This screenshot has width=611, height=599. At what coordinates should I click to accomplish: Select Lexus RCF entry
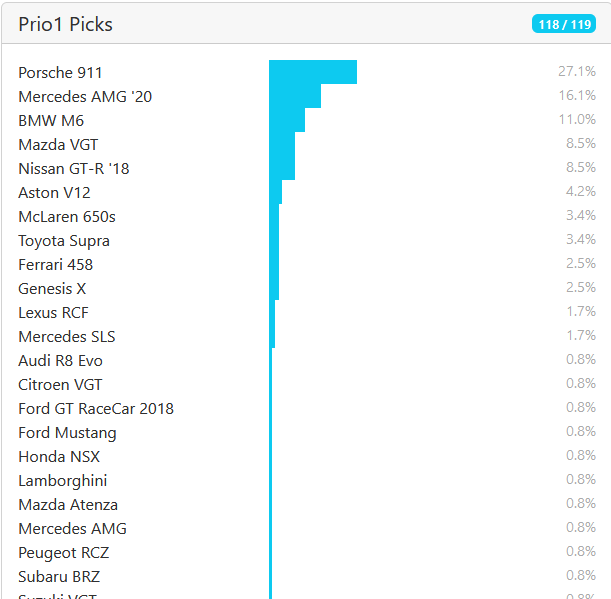(53, 313)
